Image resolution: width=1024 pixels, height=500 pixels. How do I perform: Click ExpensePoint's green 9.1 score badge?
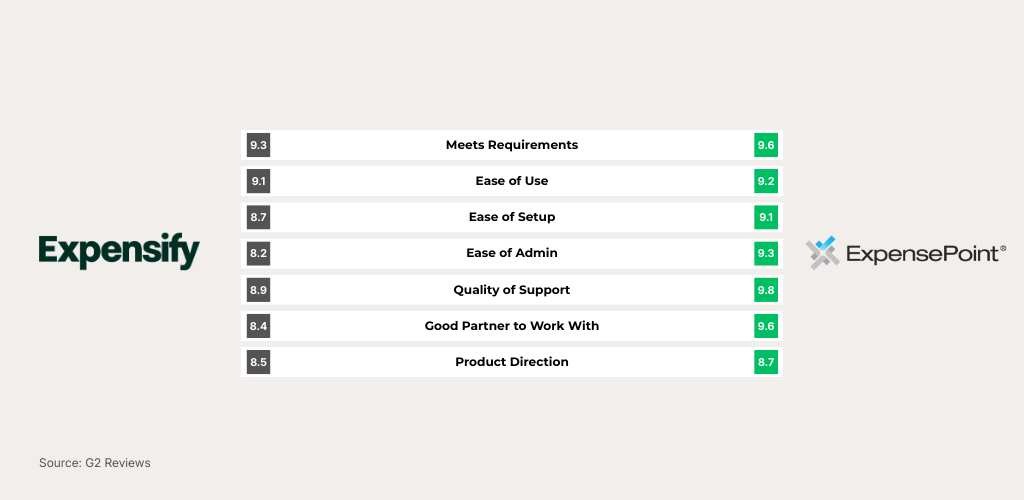point(766,217)
